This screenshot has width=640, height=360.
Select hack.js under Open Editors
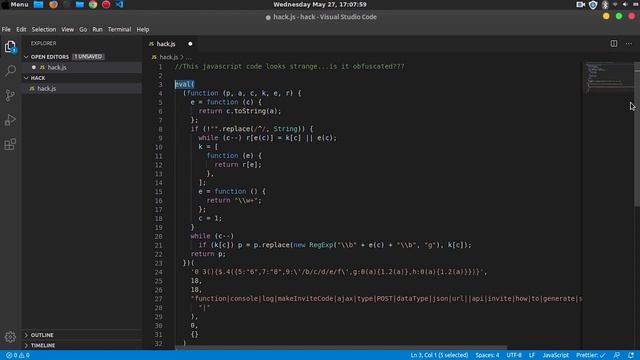pyautogui.click(x=82, y=67)
